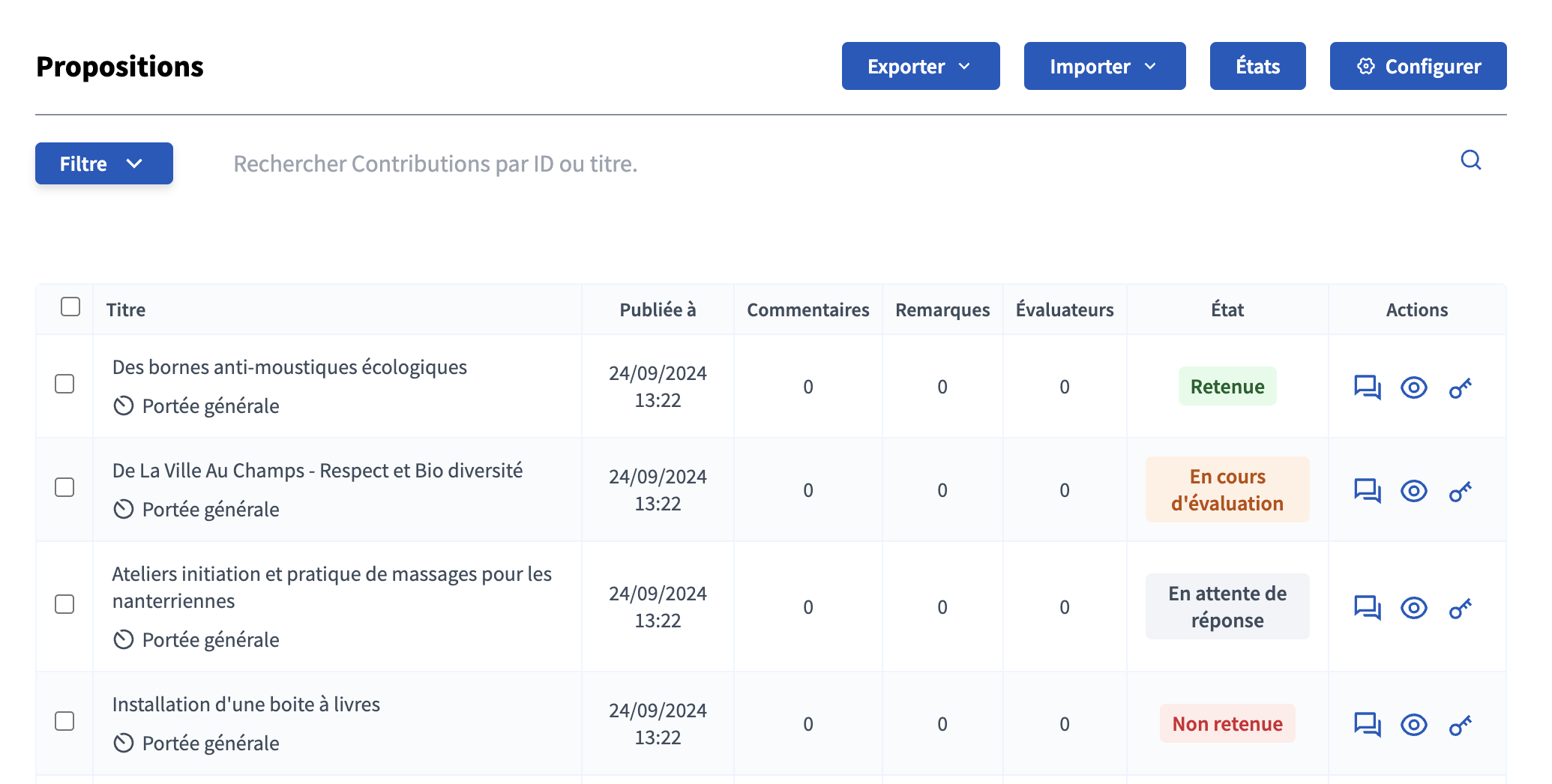
Task: Click scope icon under 'Installation d'une boite à livres'
Action: (124, 744)
